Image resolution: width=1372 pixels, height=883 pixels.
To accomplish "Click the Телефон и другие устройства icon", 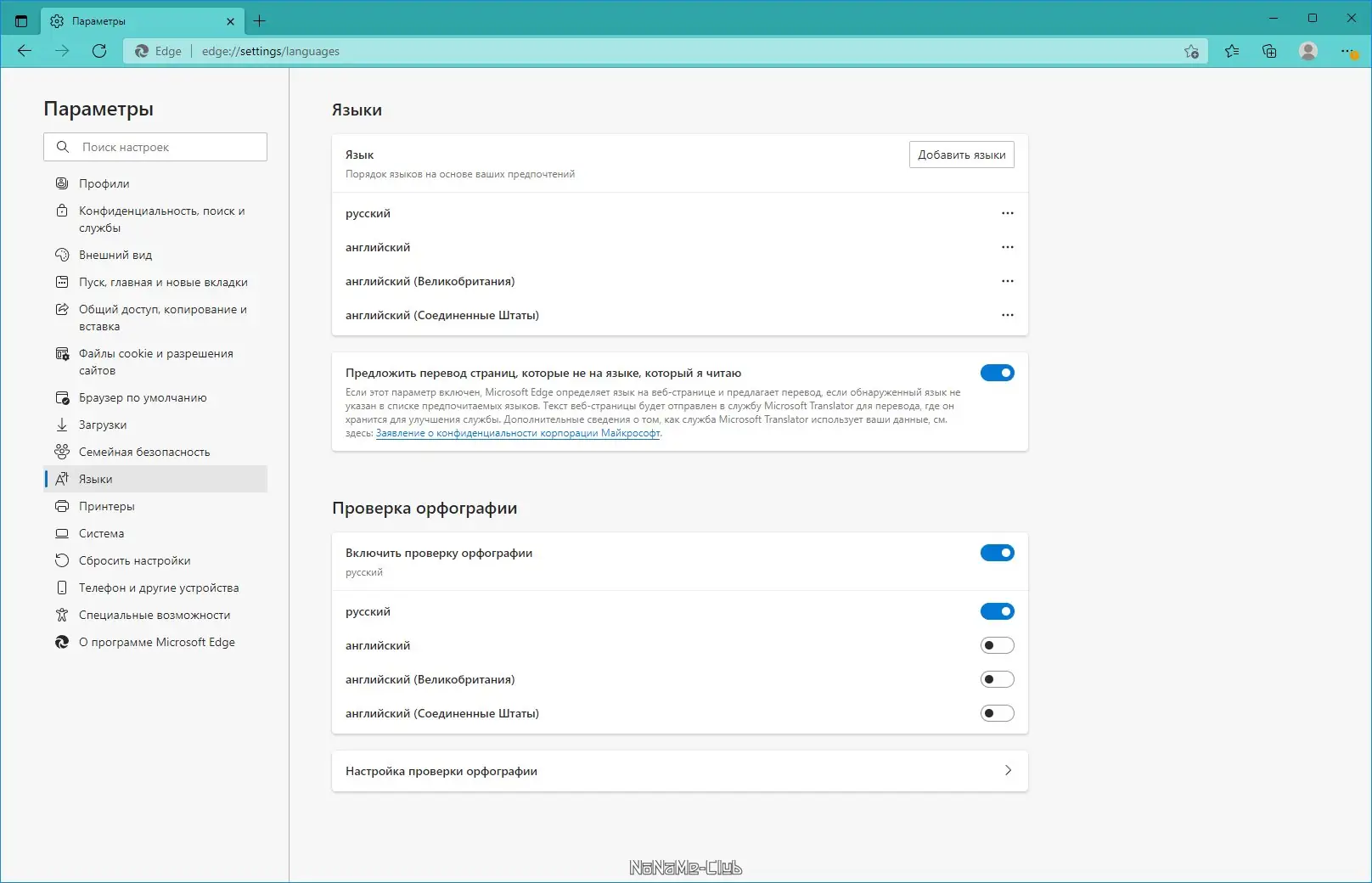I will (x=62, y=588).
